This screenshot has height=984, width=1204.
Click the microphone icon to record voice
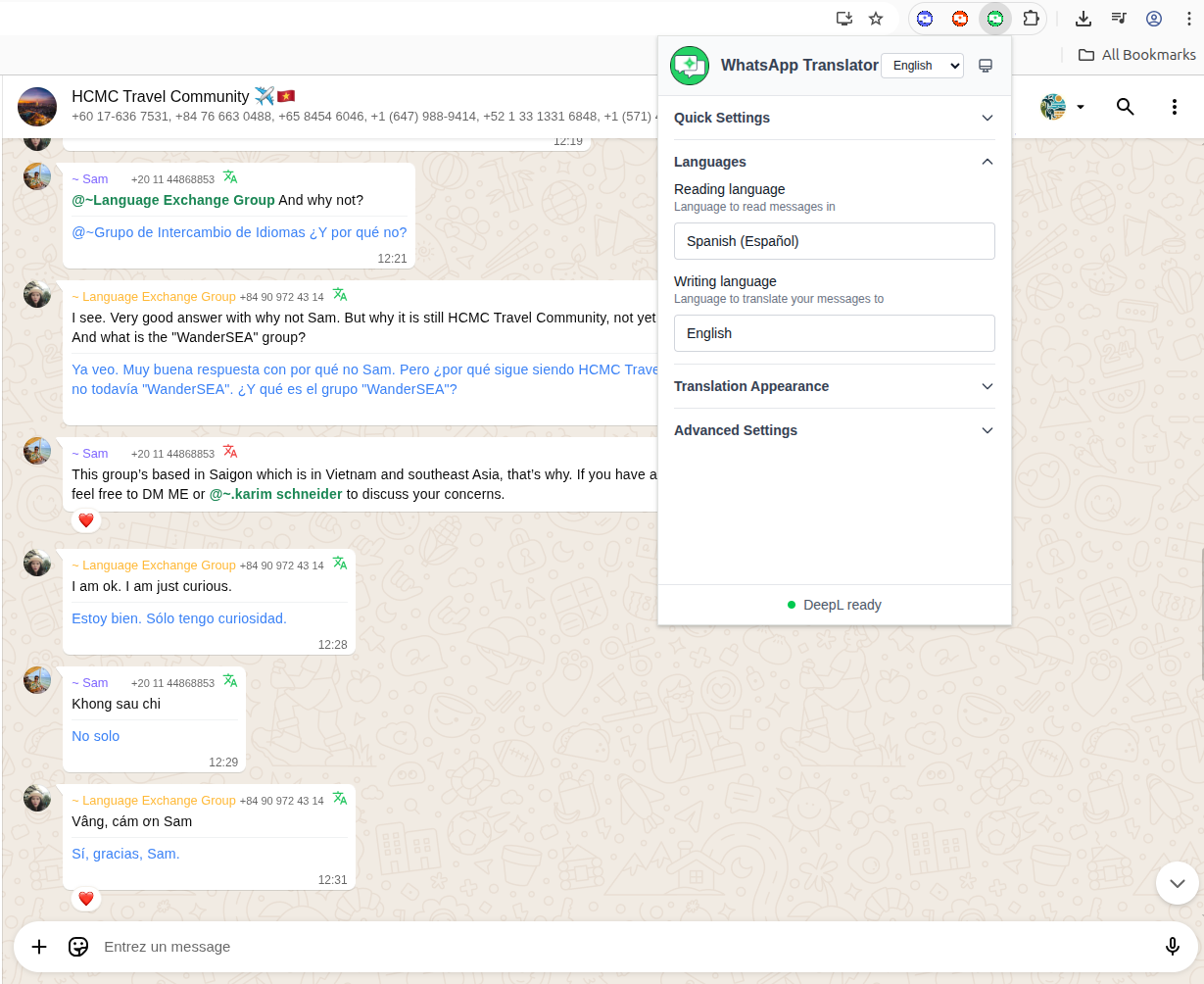tap(1173, 947)
